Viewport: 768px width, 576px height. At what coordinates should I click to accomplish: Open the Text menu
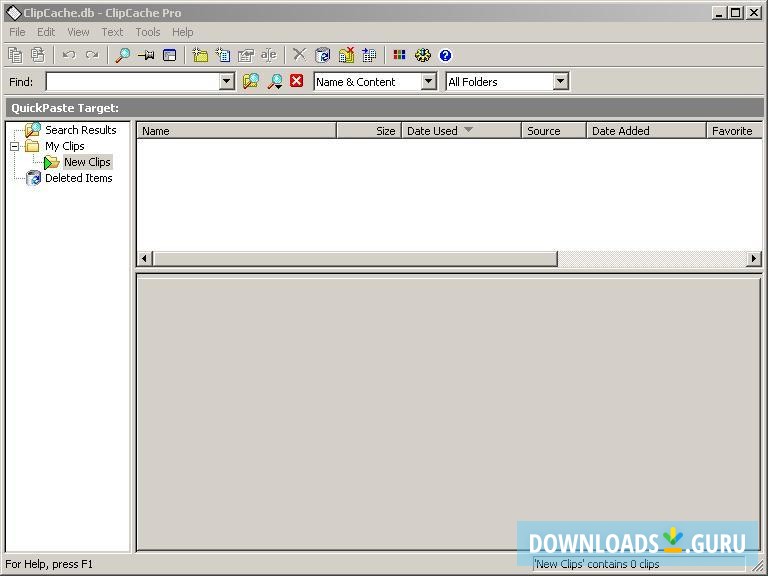point(112,32)
